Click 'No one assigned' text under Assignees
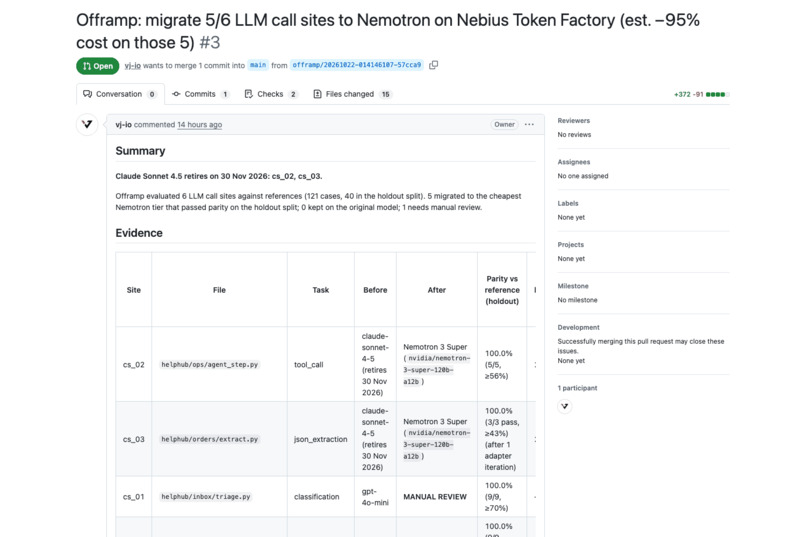Viewport: 806px width, 537px height. (583, 176)
